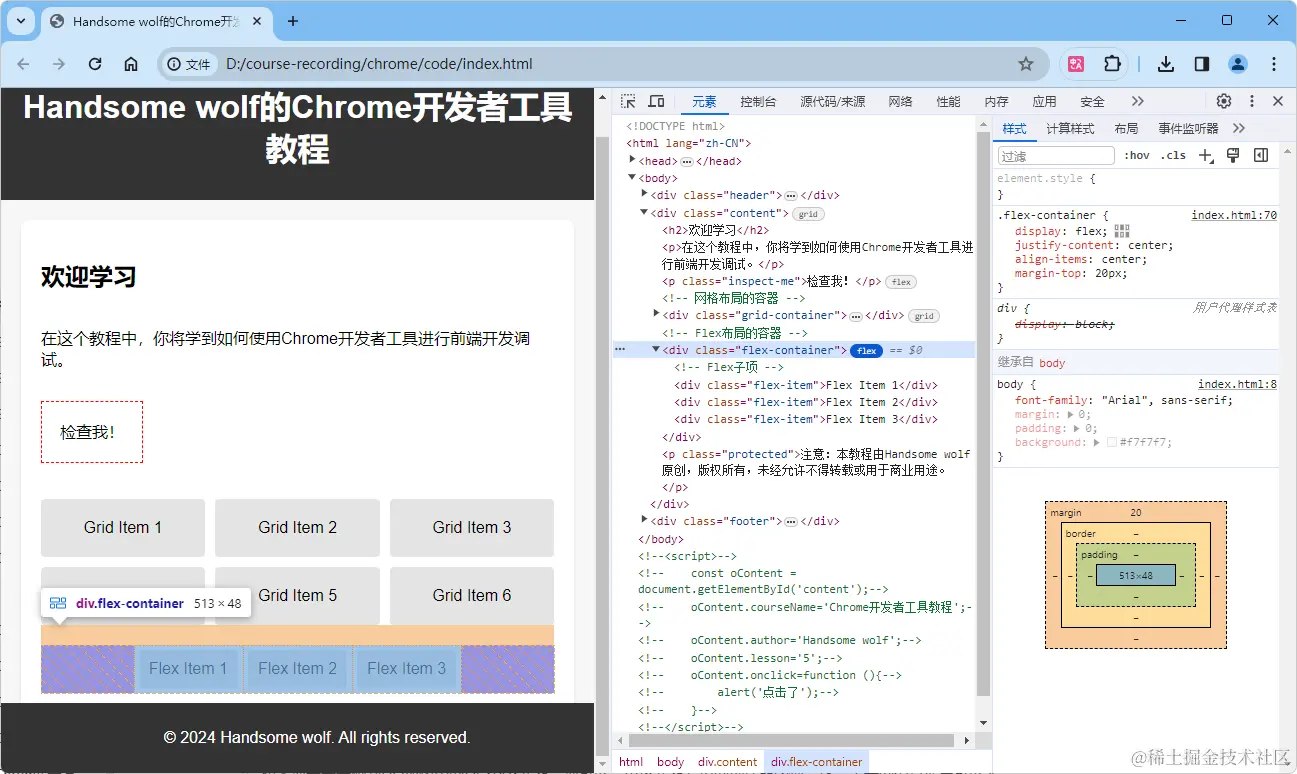Screen dimensions: 1297x774
Task: Open the Extensions puzzle icon
Action: (x=1112, y=64)
